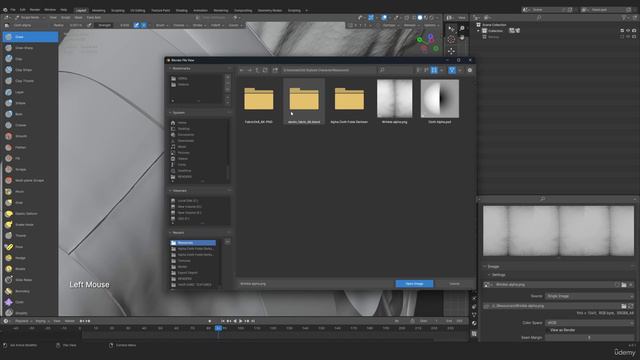The image size is (640, 360).
Task: Open the Color Space dropdown
Action: (x=589, y=322)
